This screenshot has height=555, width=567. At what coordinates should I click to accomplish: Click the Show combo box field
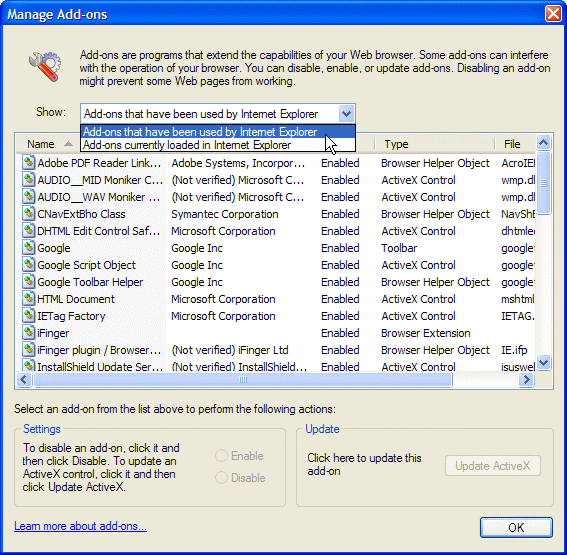point(218,114)
